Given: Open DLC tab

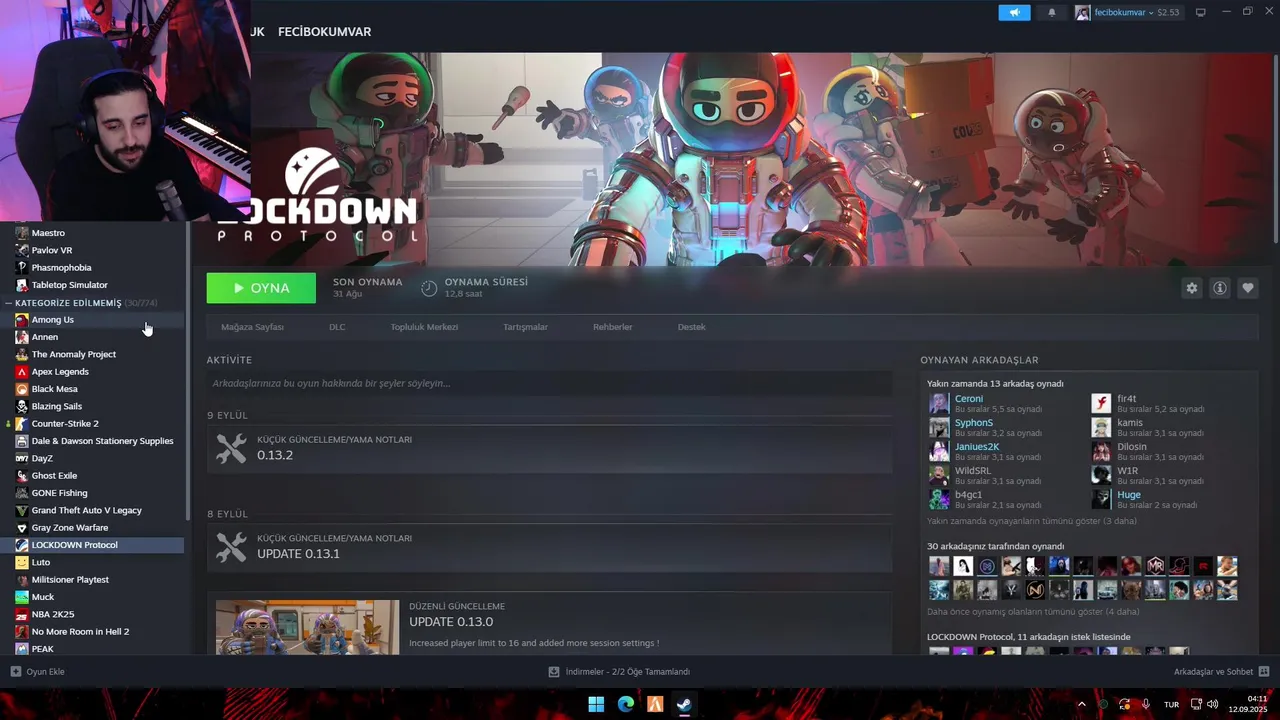Looking at the screenshot, I should tap(337, 327).
